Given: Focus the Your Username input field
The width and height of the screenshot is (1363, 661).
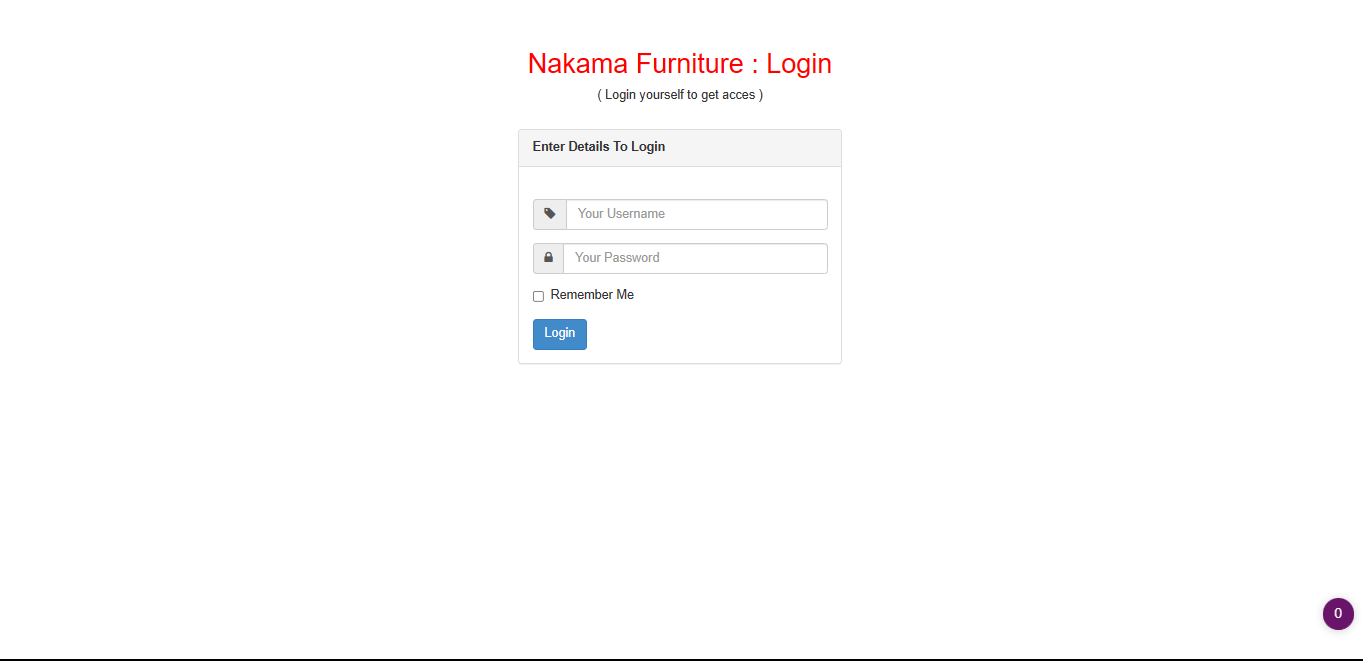Looking at the screenshot, I should [696, 214].
